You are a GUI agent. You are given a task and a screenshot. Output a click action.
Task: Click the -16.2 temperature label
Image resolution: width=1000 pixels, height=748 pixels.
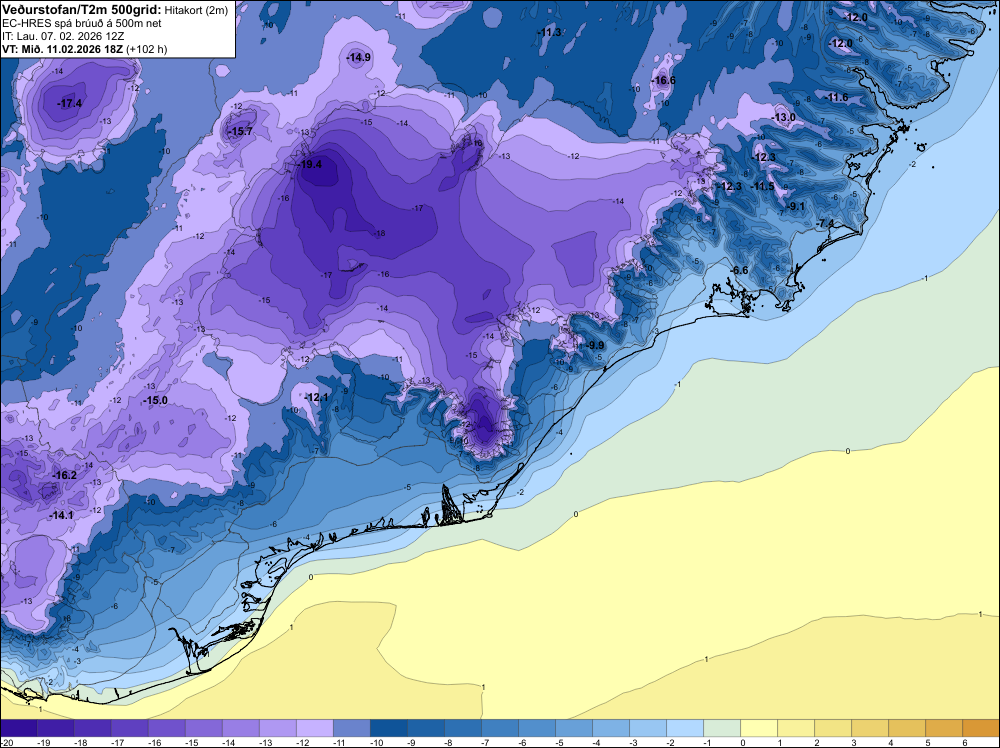click(x=64, y=475)
